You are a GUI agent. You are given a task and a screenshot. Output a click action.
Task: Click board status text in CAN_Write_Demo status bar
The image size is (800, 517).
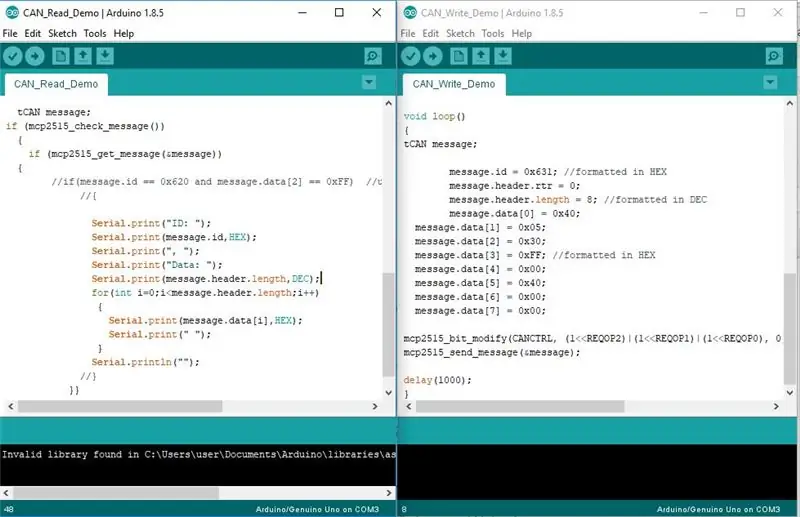(x=718, y=509)
